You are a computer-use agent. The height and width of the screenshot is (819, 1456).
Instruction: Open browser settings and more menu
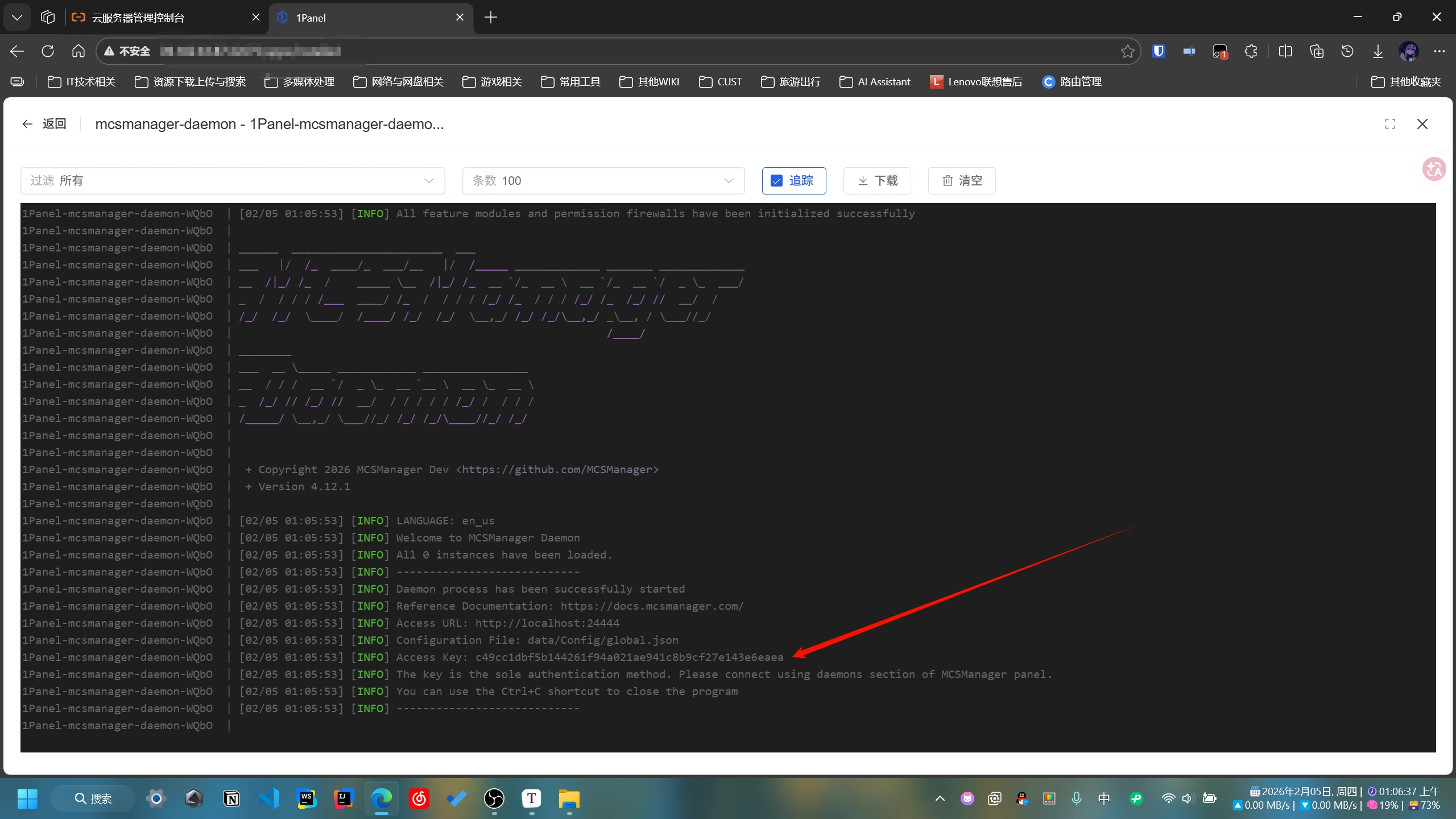click(1440, 51)
